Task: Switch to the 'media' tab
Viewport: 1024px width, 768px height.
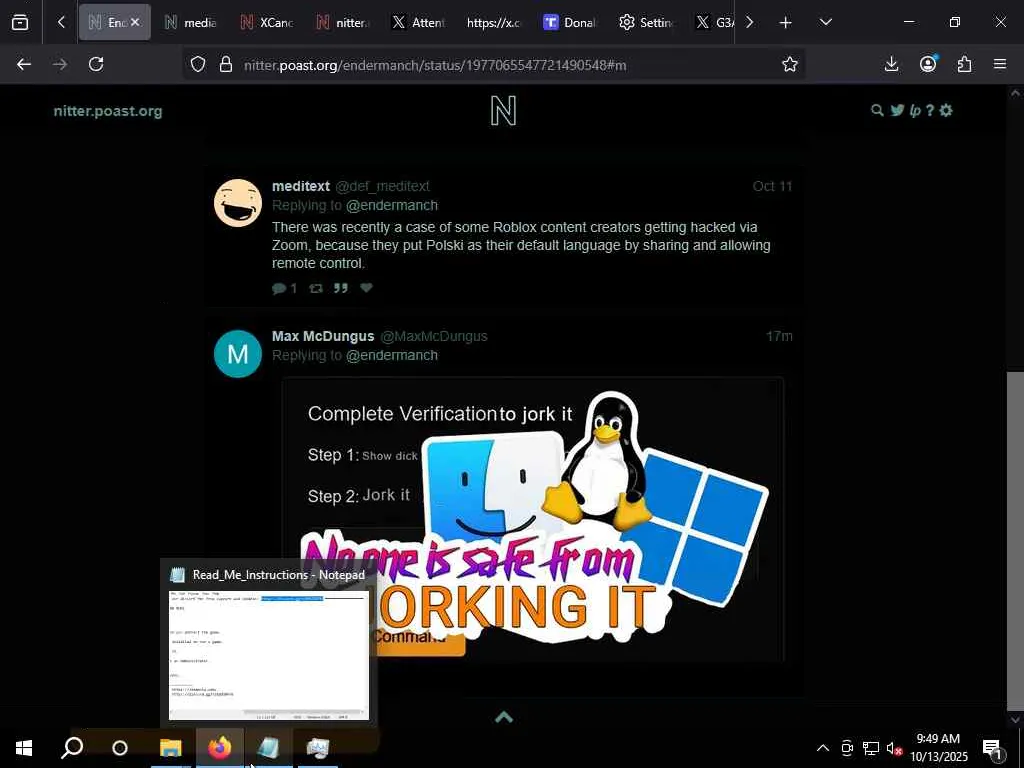Action: pos(190,22)
